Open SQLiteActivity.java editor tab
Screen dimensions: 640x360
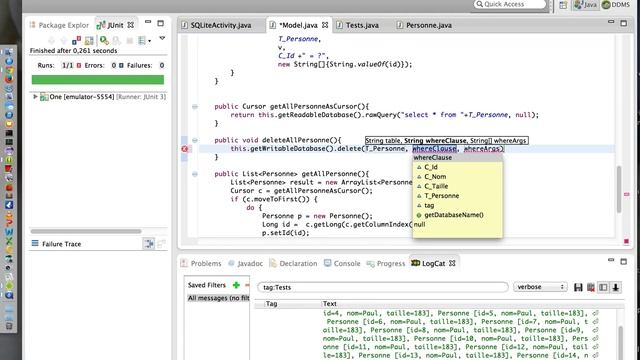(217, 25)
